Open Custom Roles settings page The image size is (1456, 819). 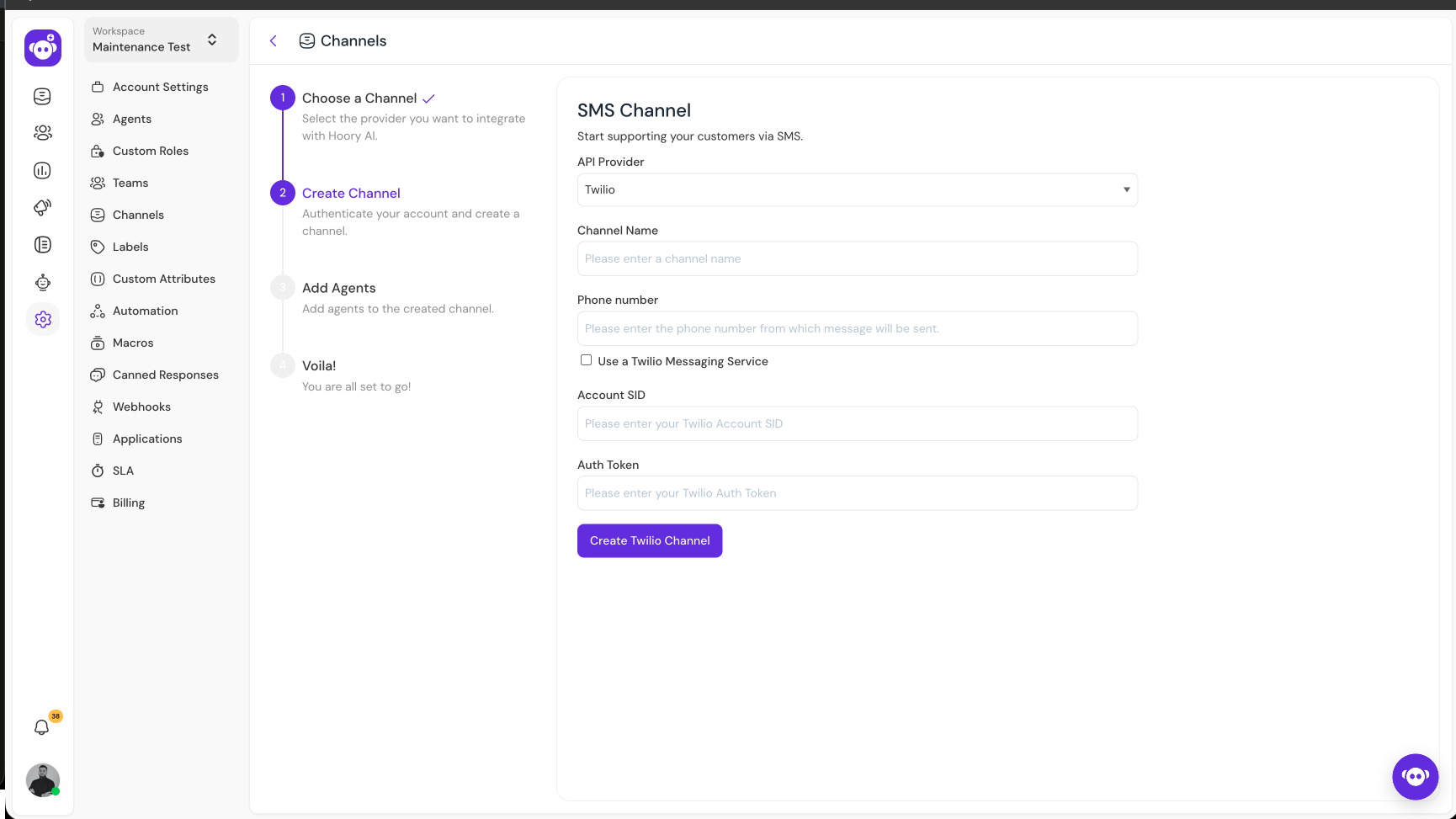(151, 151)
